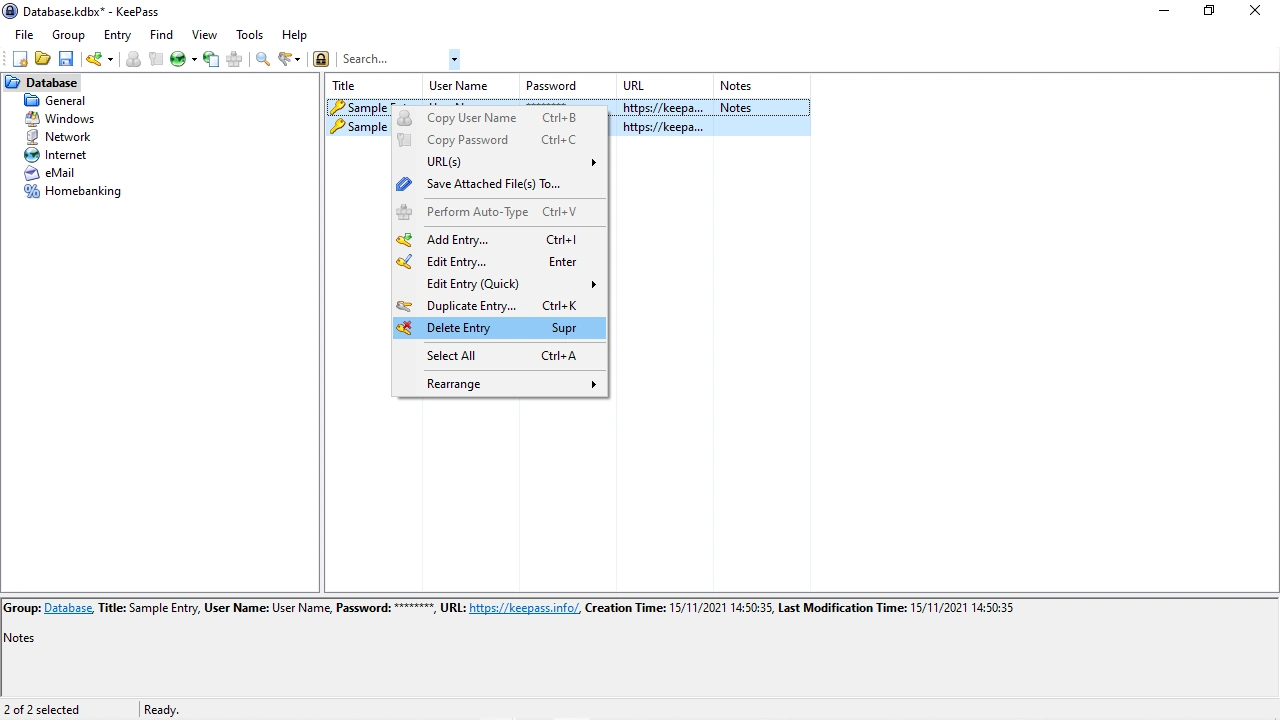Click the KeePass lock icon in title bar
This screenshot has height=720, width=1280.
pyautogui.click(x=11, y=10)
